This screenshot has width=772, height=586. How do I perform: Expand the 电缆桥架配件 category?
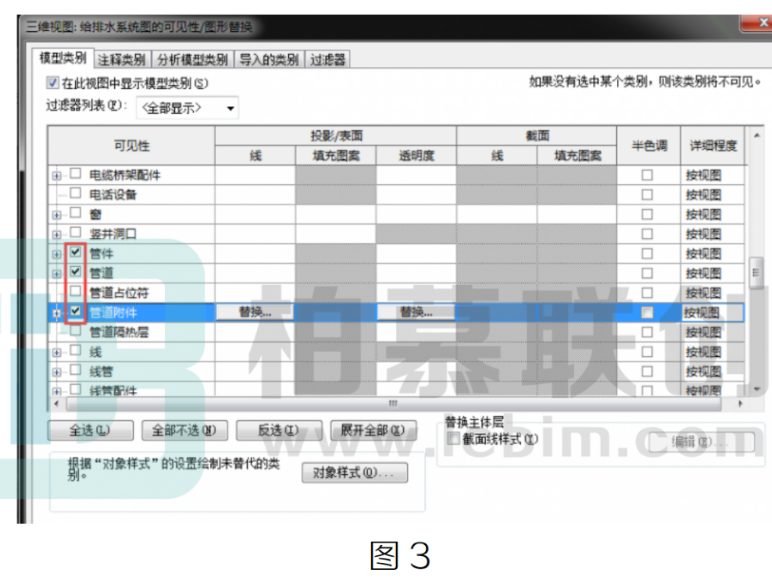[x=57, y=176]
